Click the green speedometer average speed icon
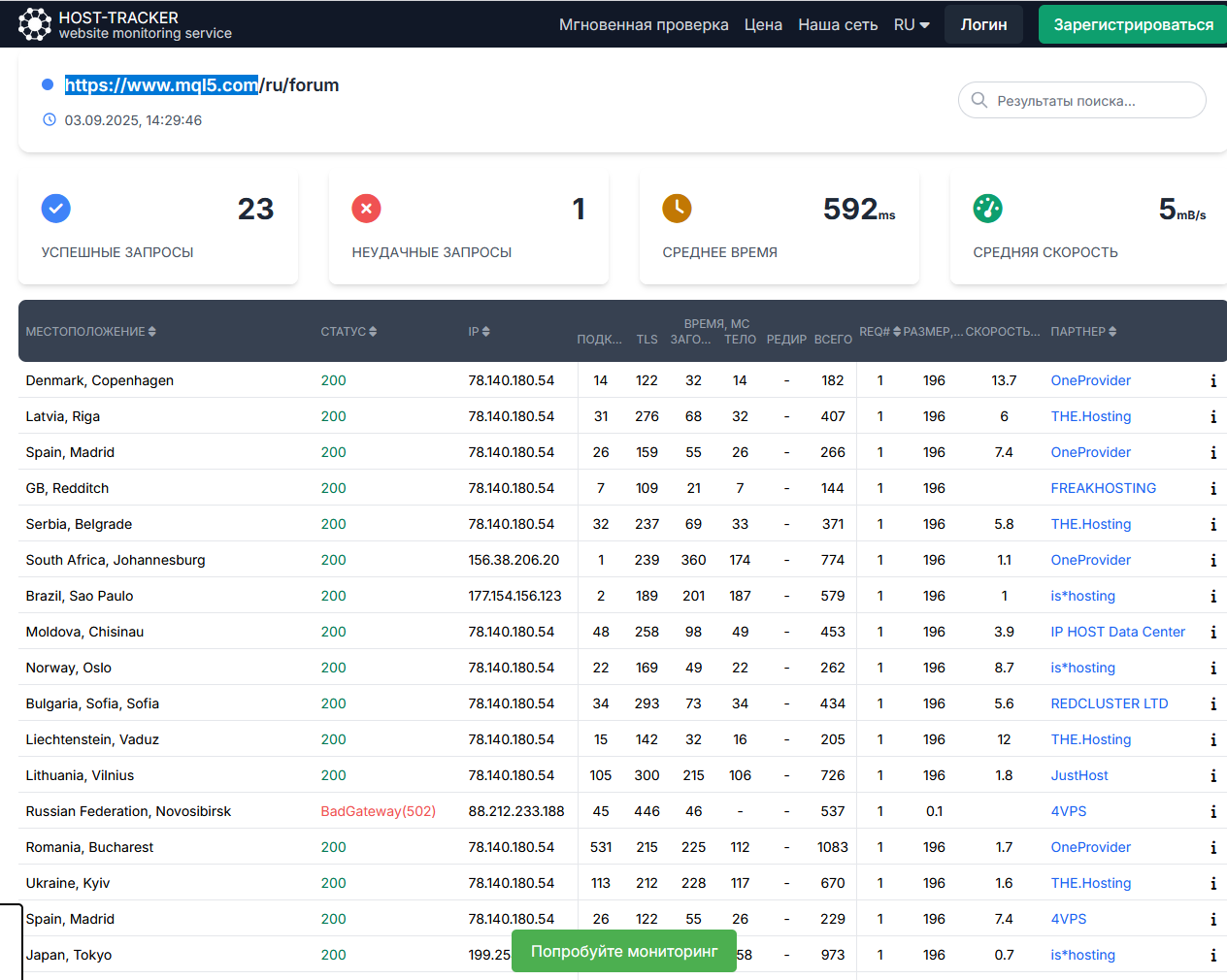1227x980 pixels. point(987,208)
